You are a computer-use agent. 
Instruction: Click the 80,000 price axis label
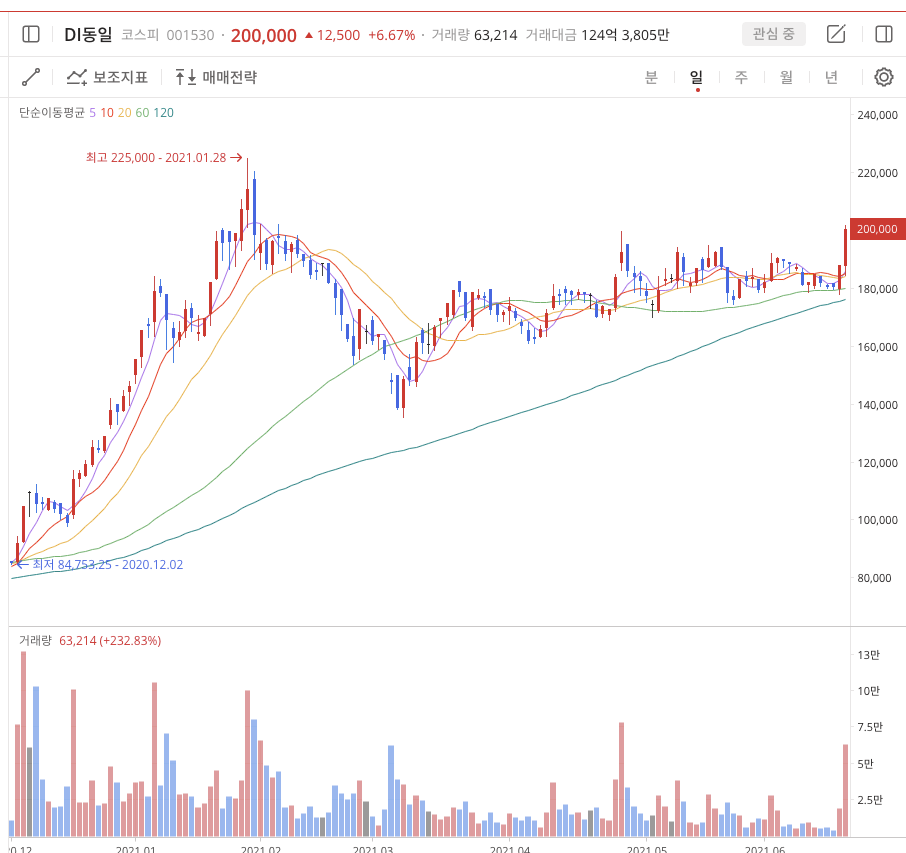point(874,578)
